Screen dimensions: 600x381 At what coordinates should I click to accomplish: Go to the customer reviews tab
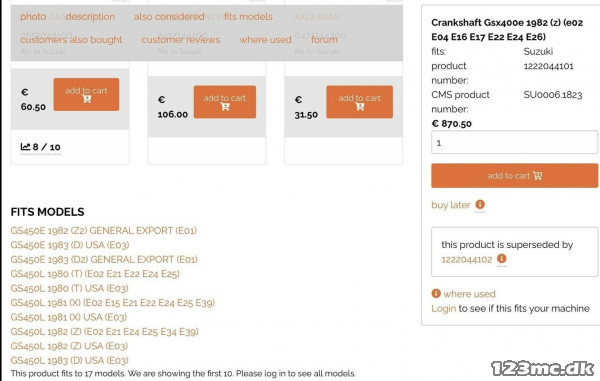pyautogui.click(x=181, y=40)
